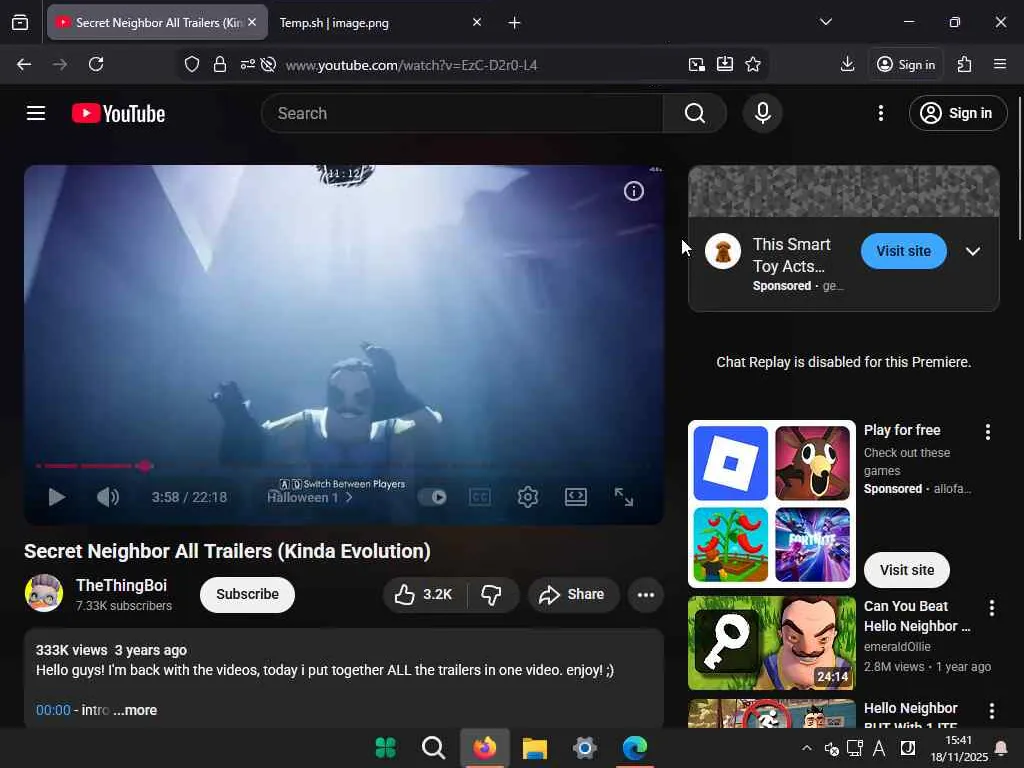Viewport: 1024px width, 768px height.
Task: Open the TheThingBoi channel name link
Action: click(121, 585)
